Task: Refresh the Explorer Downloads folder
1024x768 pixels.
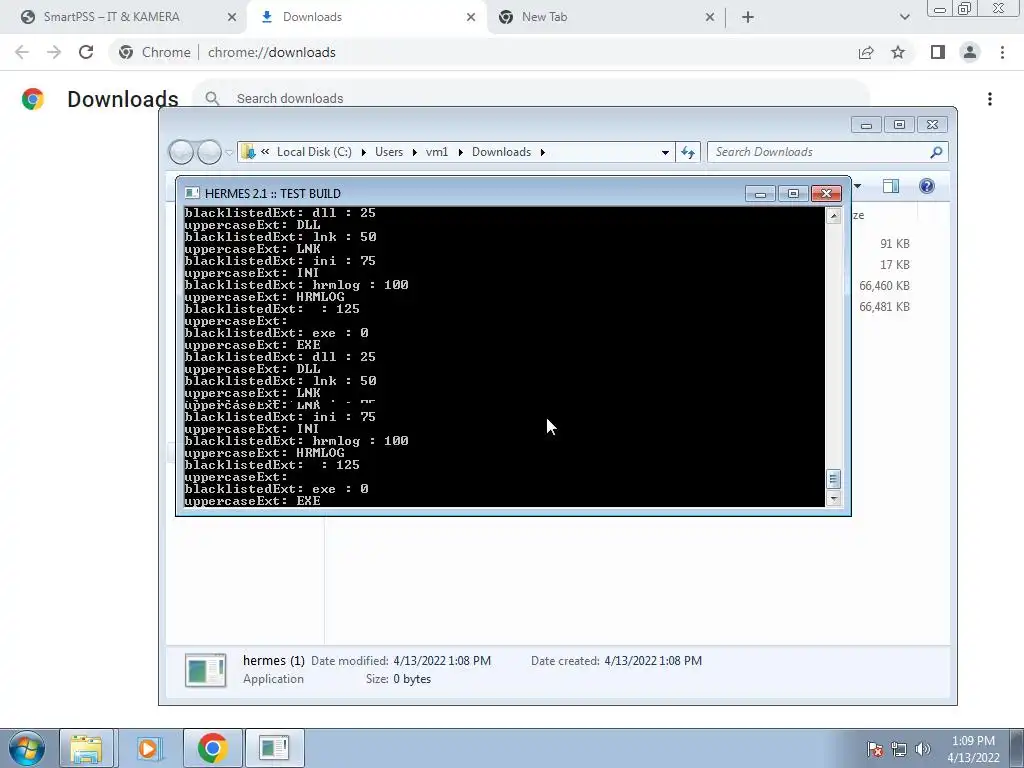Action: pos(688,152)
